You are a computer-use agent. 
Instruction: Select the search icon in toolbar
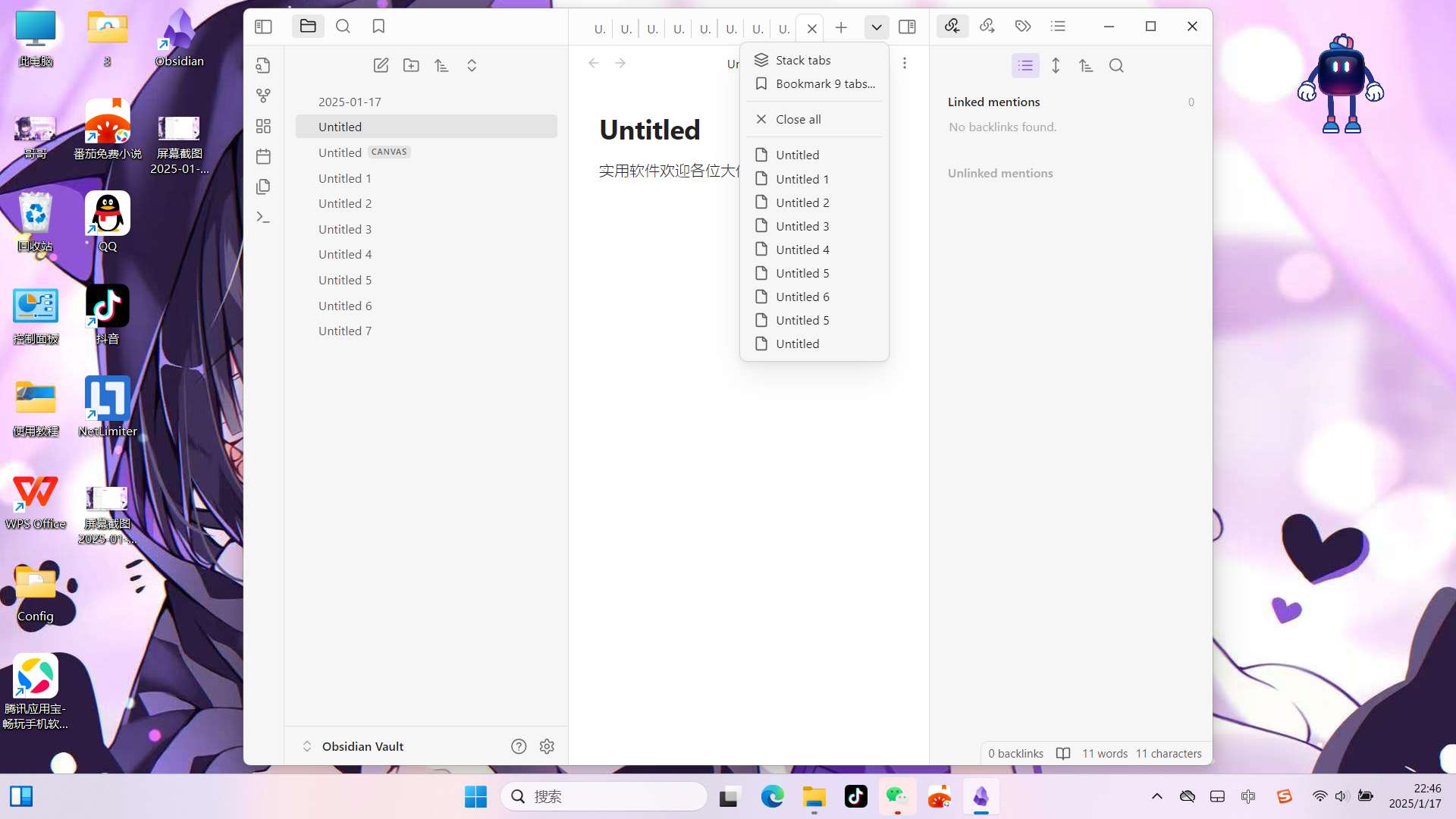click(343, 26)
